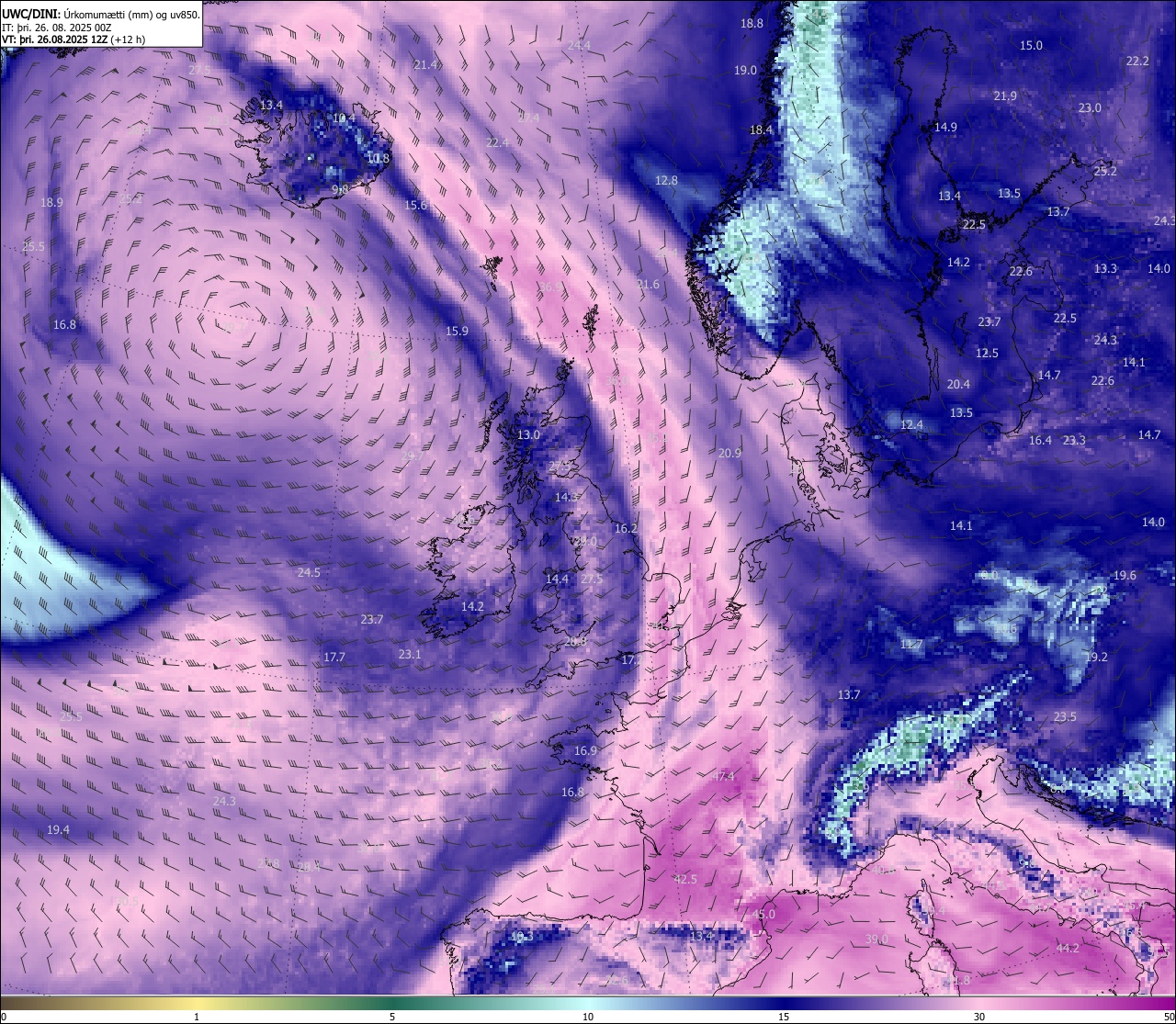Click the '16.2' map value
The height and width of the screenshot is (1024, 1176).
tap(626, 529)
